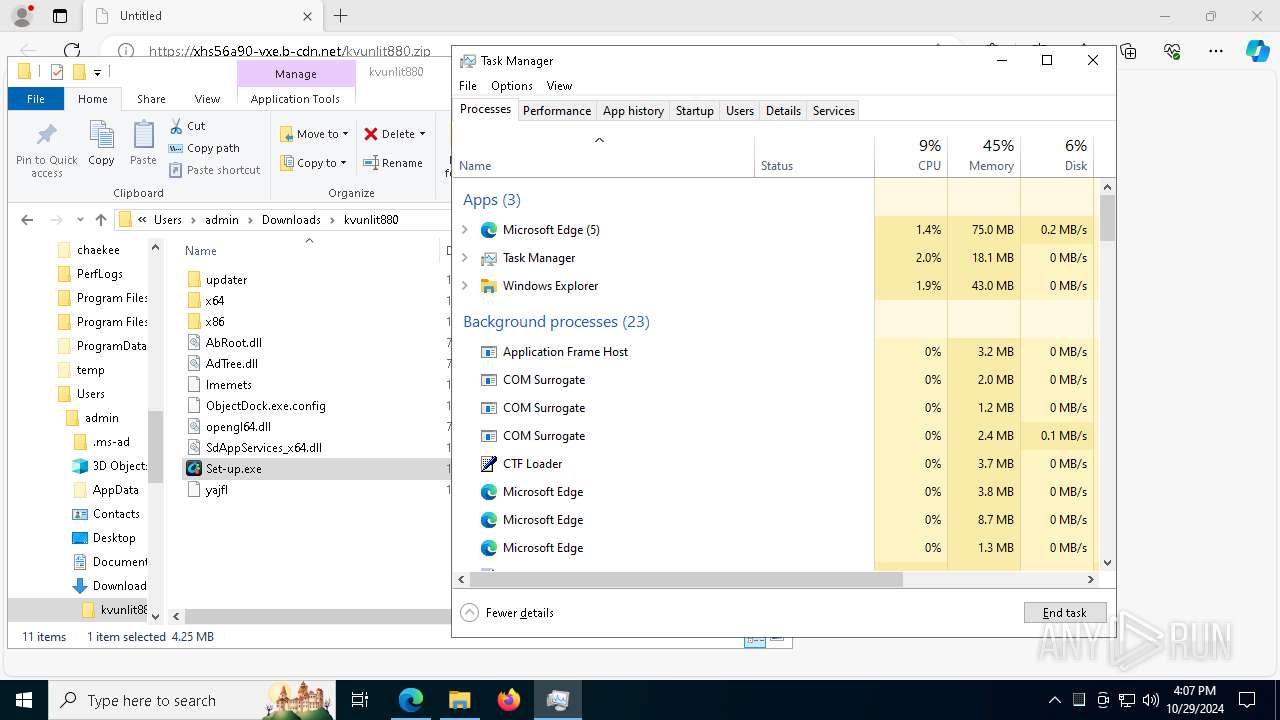Switch to Performance tab
The height and width of the screenshot is (720, 1280).
(557, 111)
